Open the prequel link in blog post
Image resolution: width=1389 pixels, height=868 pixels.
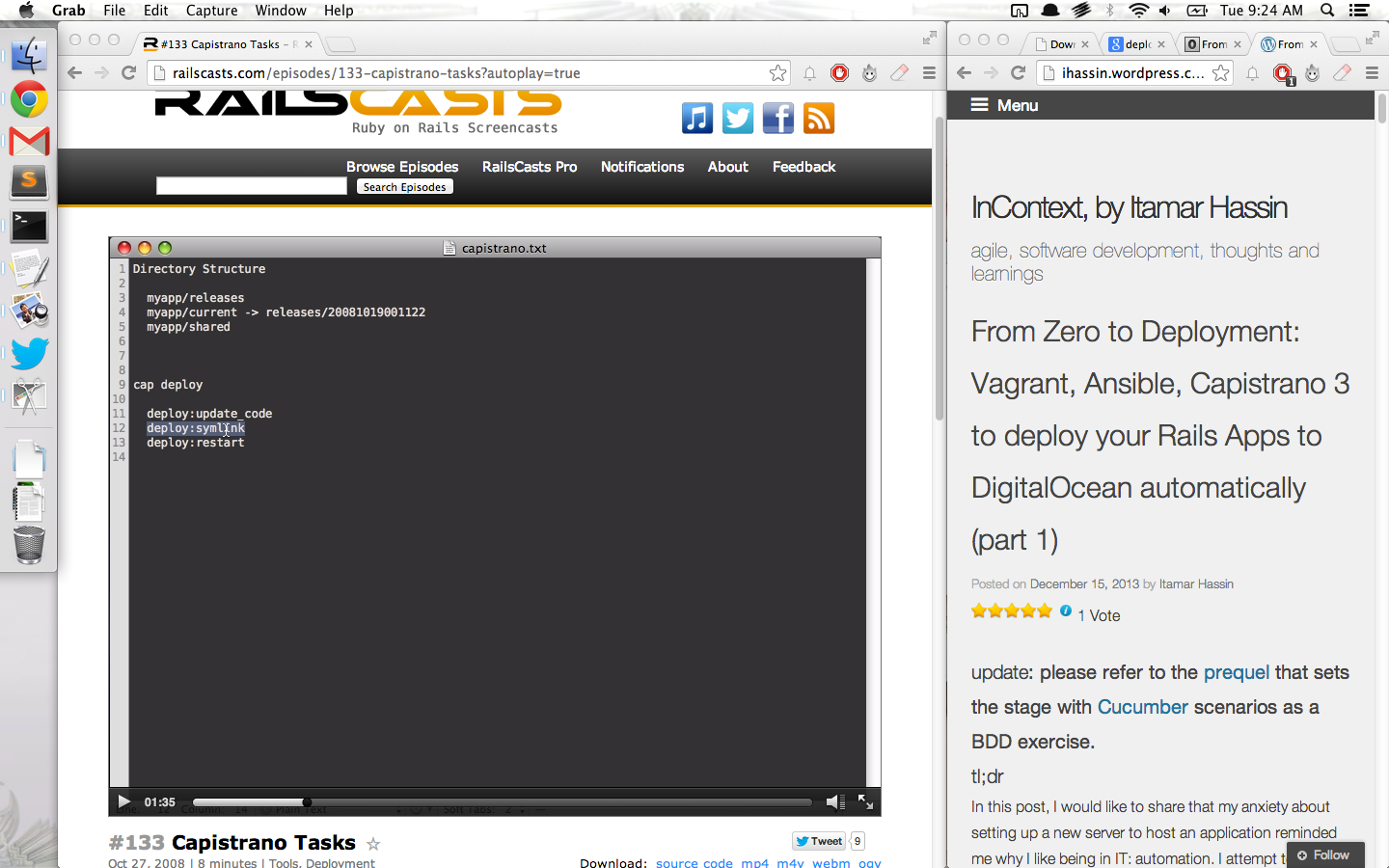coord(1237,672)
